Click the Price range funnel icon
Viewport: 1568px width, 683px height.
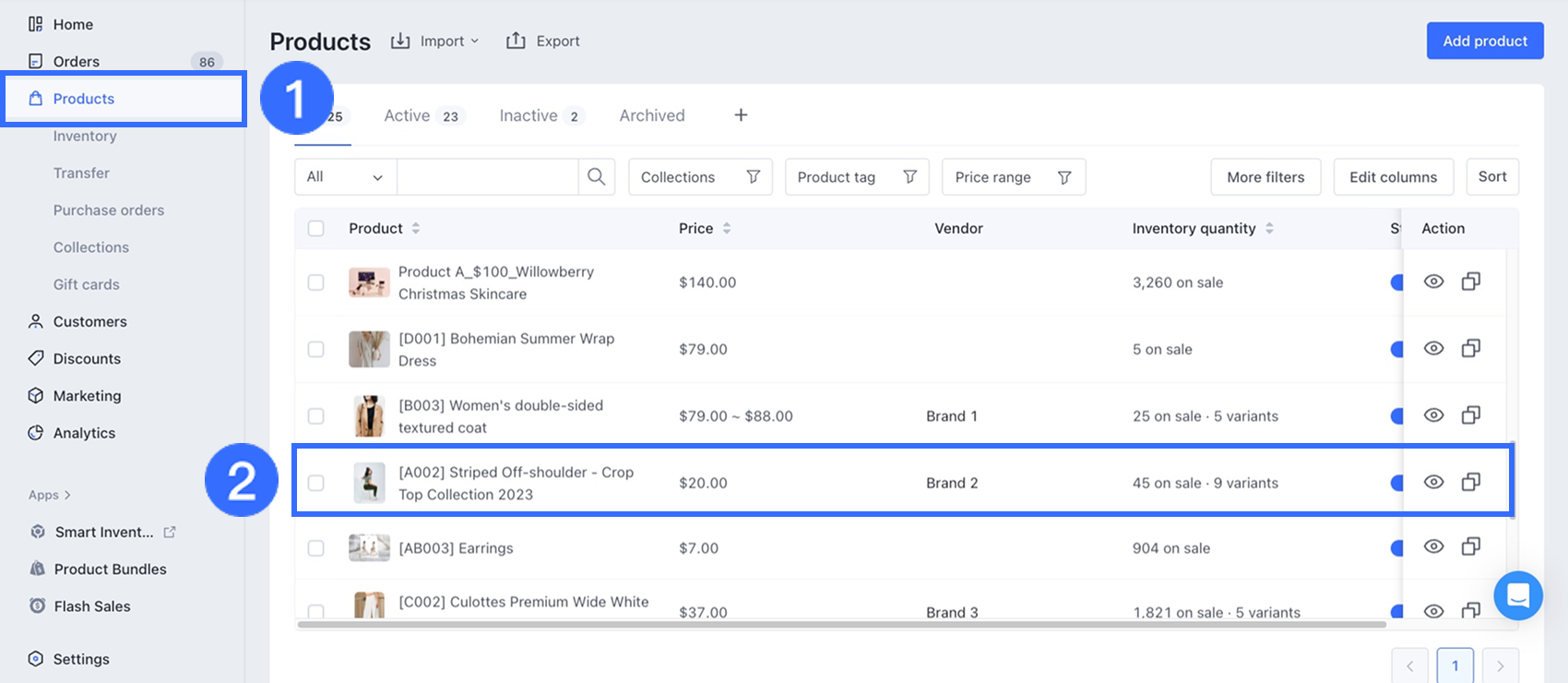pyautogui.click(x=1063, y=177)
